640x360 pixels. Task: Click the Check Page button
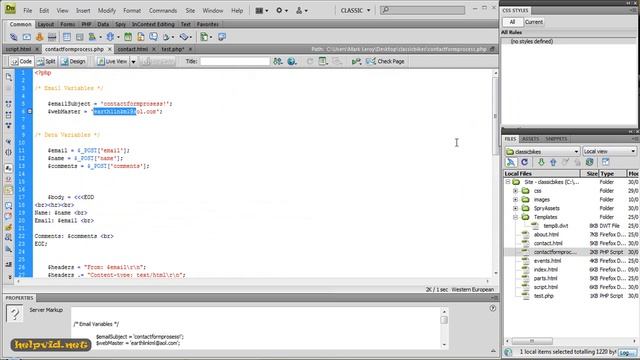(x=385, y=61)
